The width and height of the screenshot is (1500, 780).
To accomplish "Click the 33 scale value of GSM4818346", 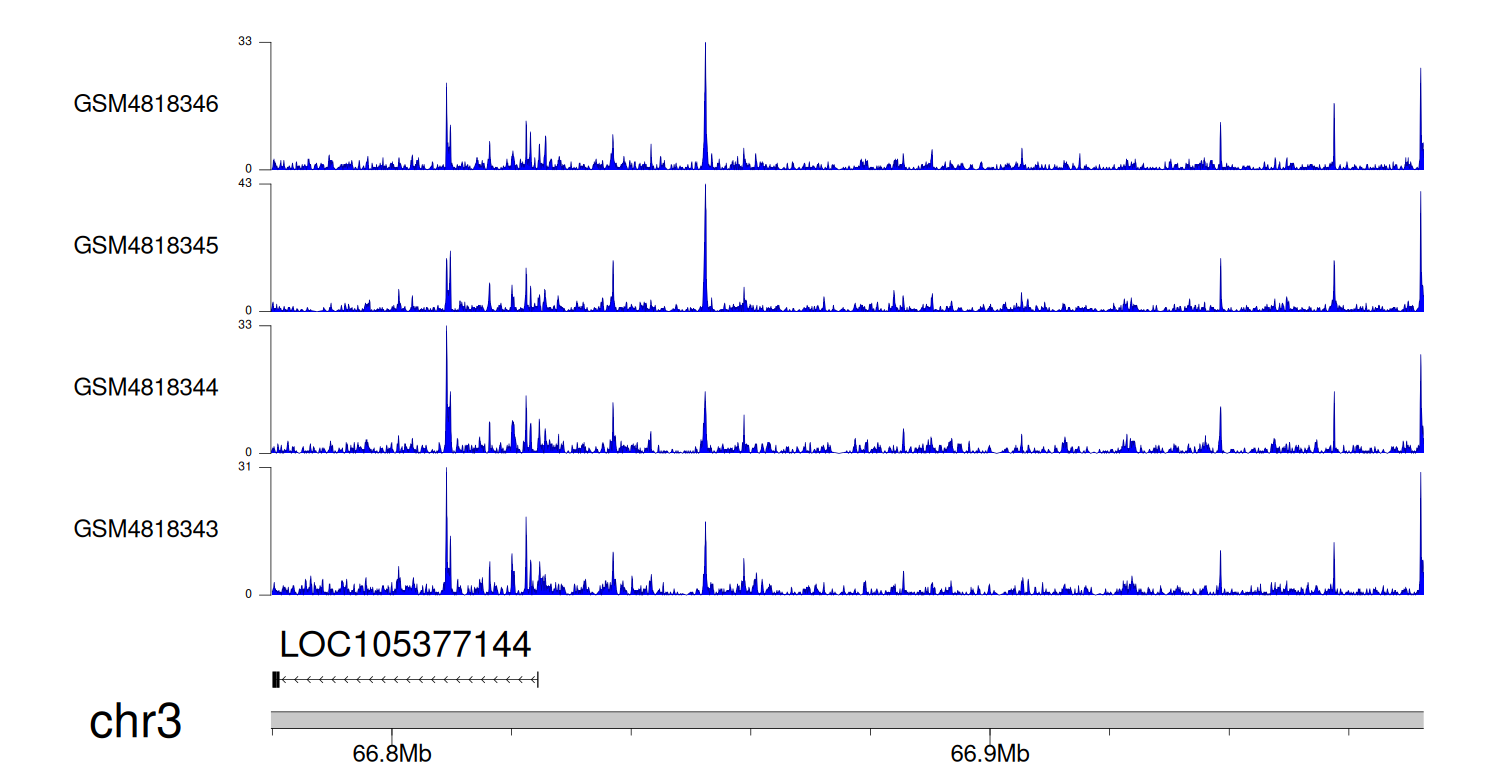I will click(245, 42).
